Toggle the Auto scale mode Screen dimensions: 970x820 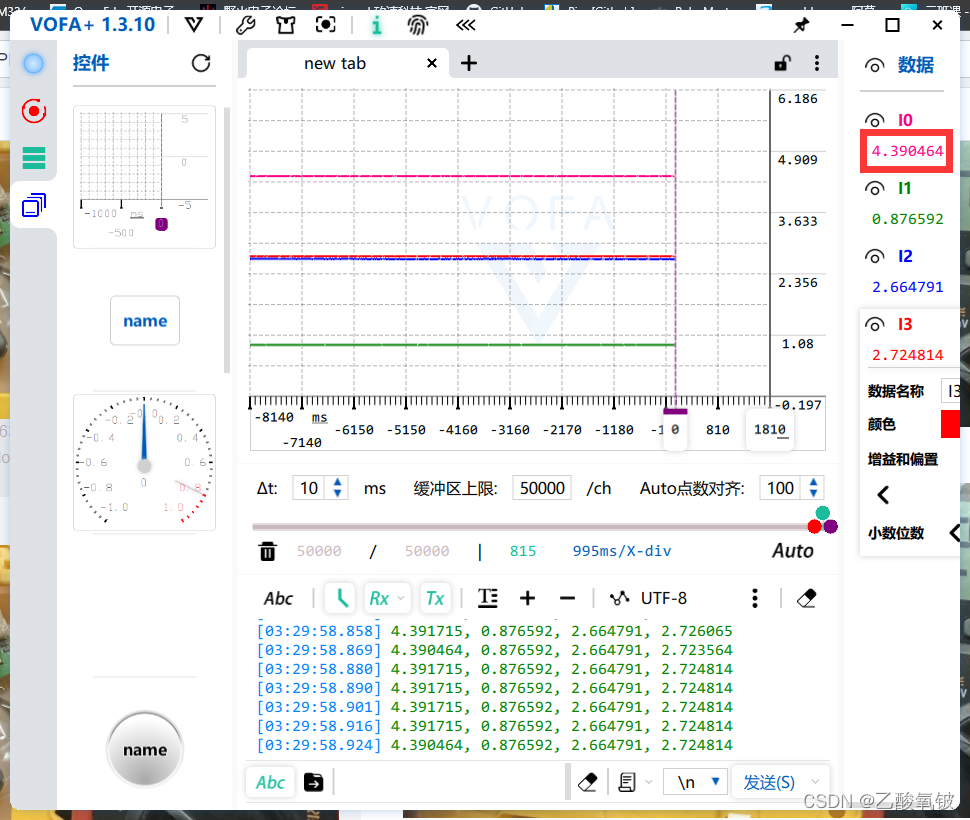pos(792,550)
